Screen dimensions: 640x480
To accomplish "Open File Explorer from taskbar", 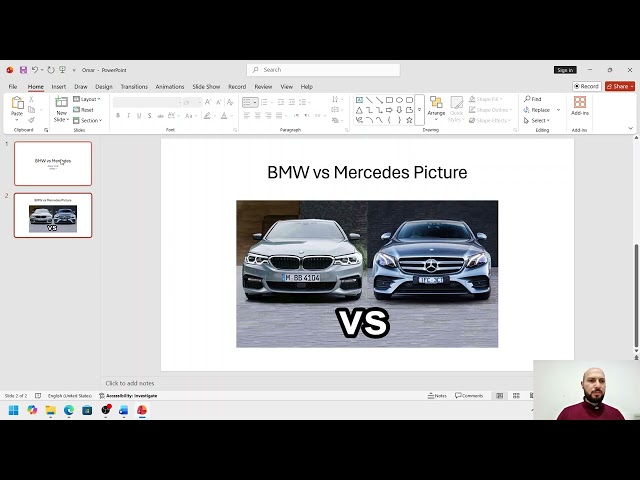I will [x=51, y=410].
